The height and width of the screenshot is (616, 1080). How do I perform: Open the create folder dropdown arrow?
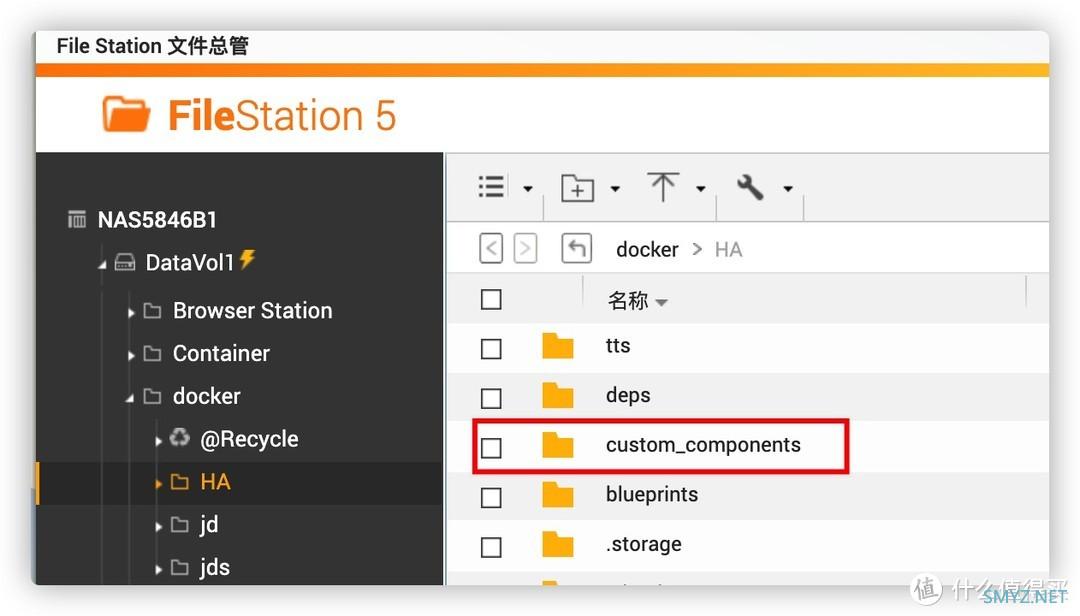615,189
